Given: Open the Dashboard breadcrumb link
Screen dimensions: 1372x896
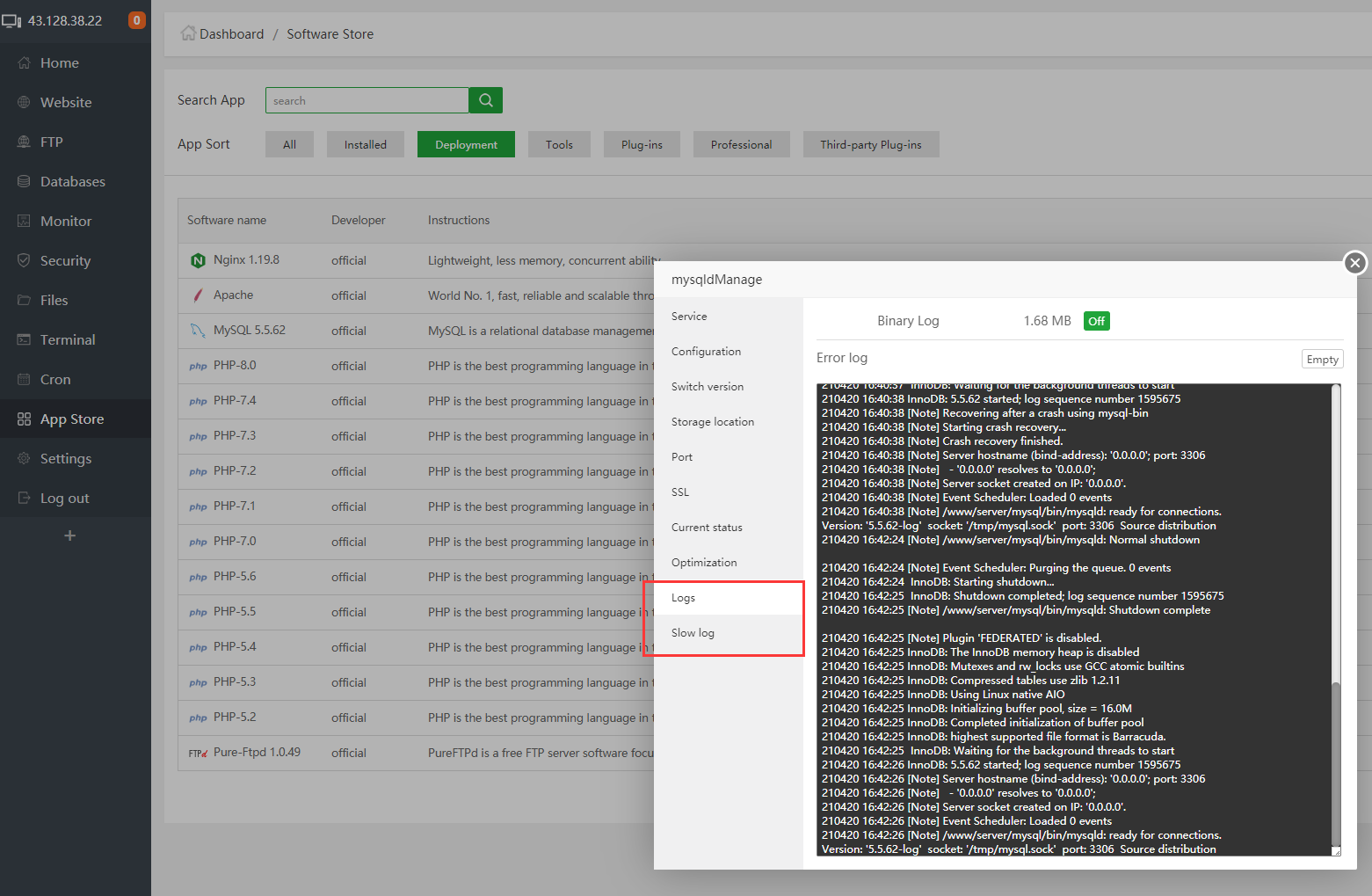Looking at the screenshot, I should pyautogui.click(x=230, y=33).
